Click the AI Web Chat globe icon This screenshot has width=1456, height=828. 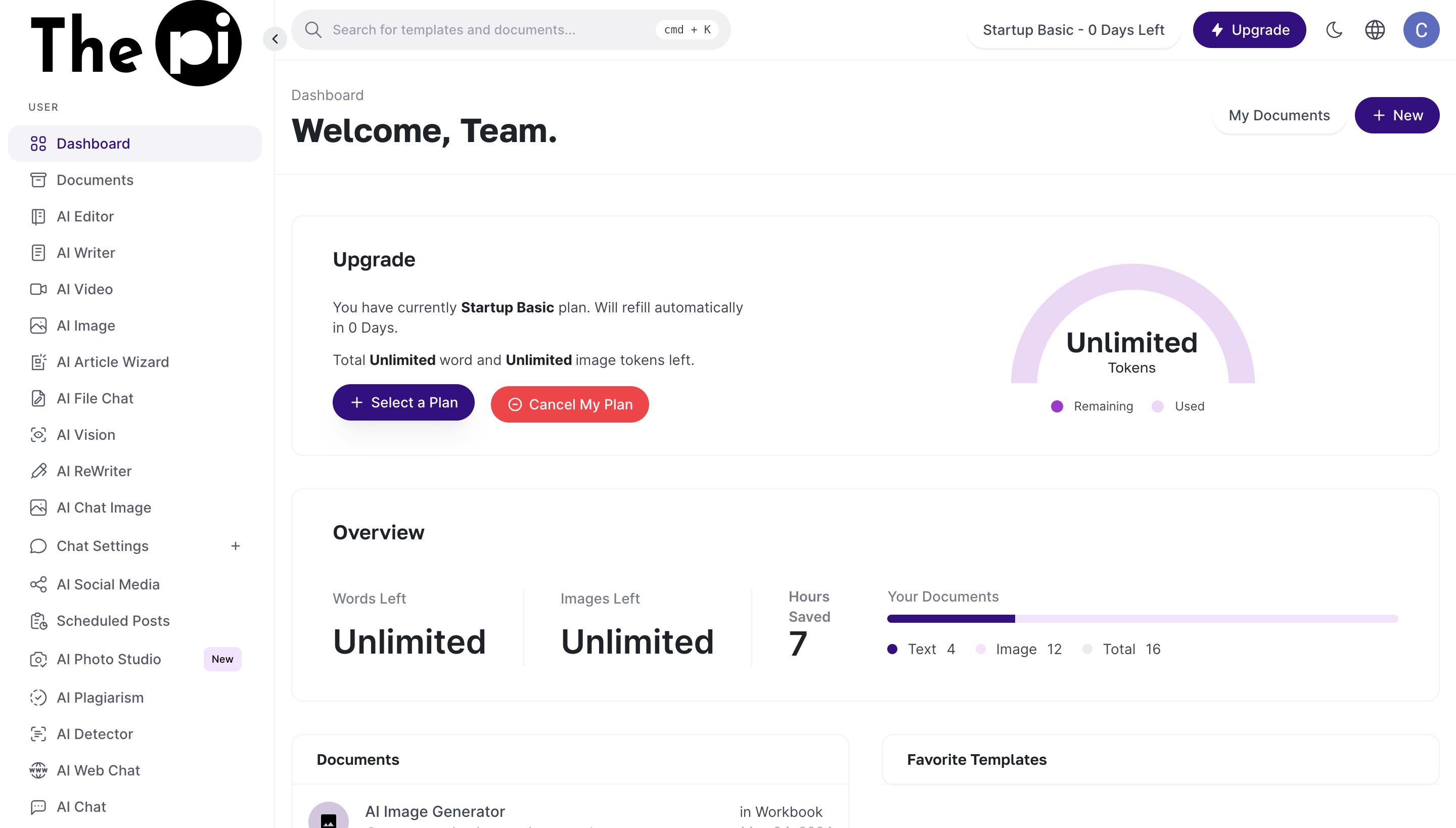(38, 770)
